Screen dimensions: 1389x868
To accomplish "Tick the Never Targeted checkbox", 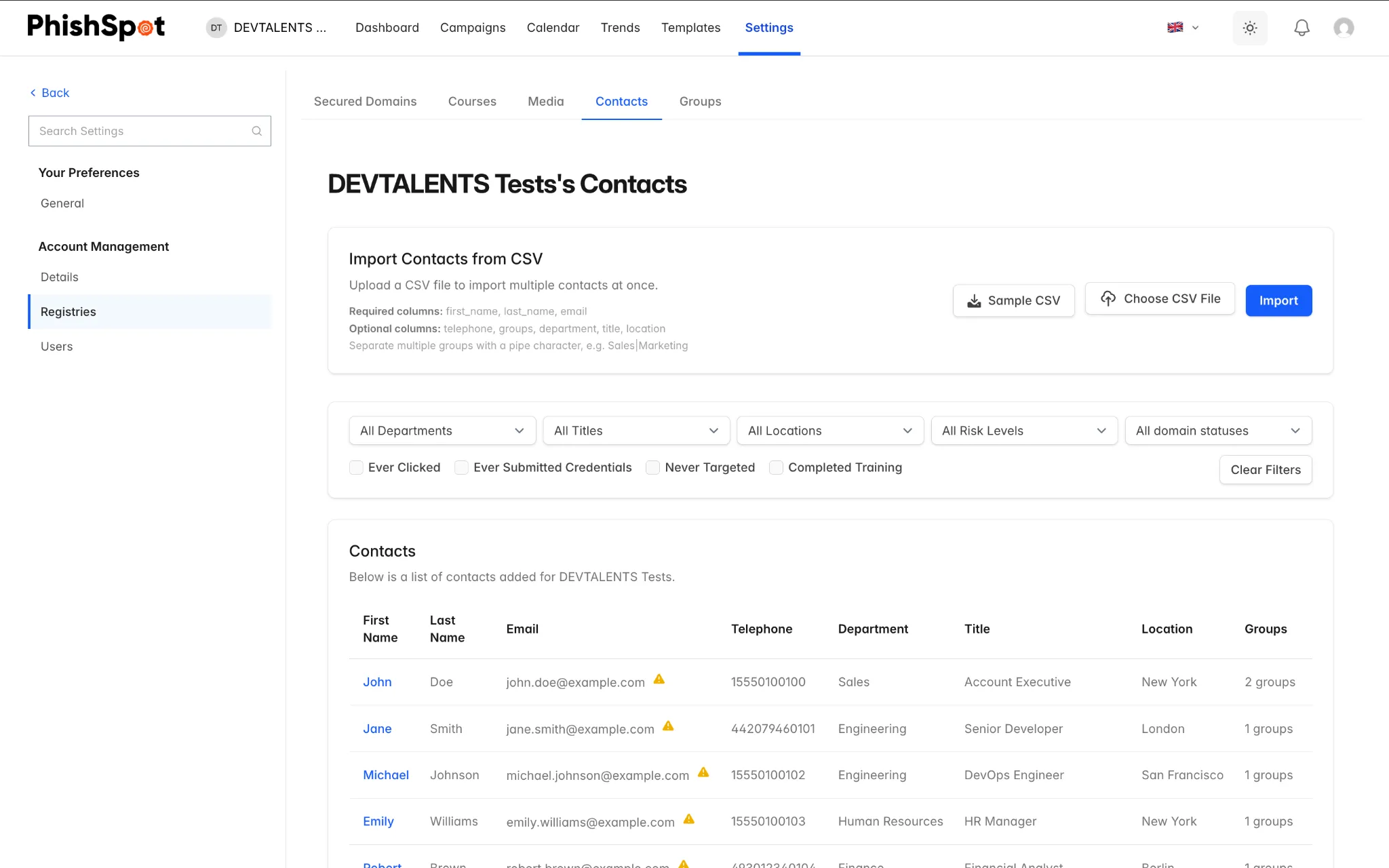I will (x=652, y=467).
